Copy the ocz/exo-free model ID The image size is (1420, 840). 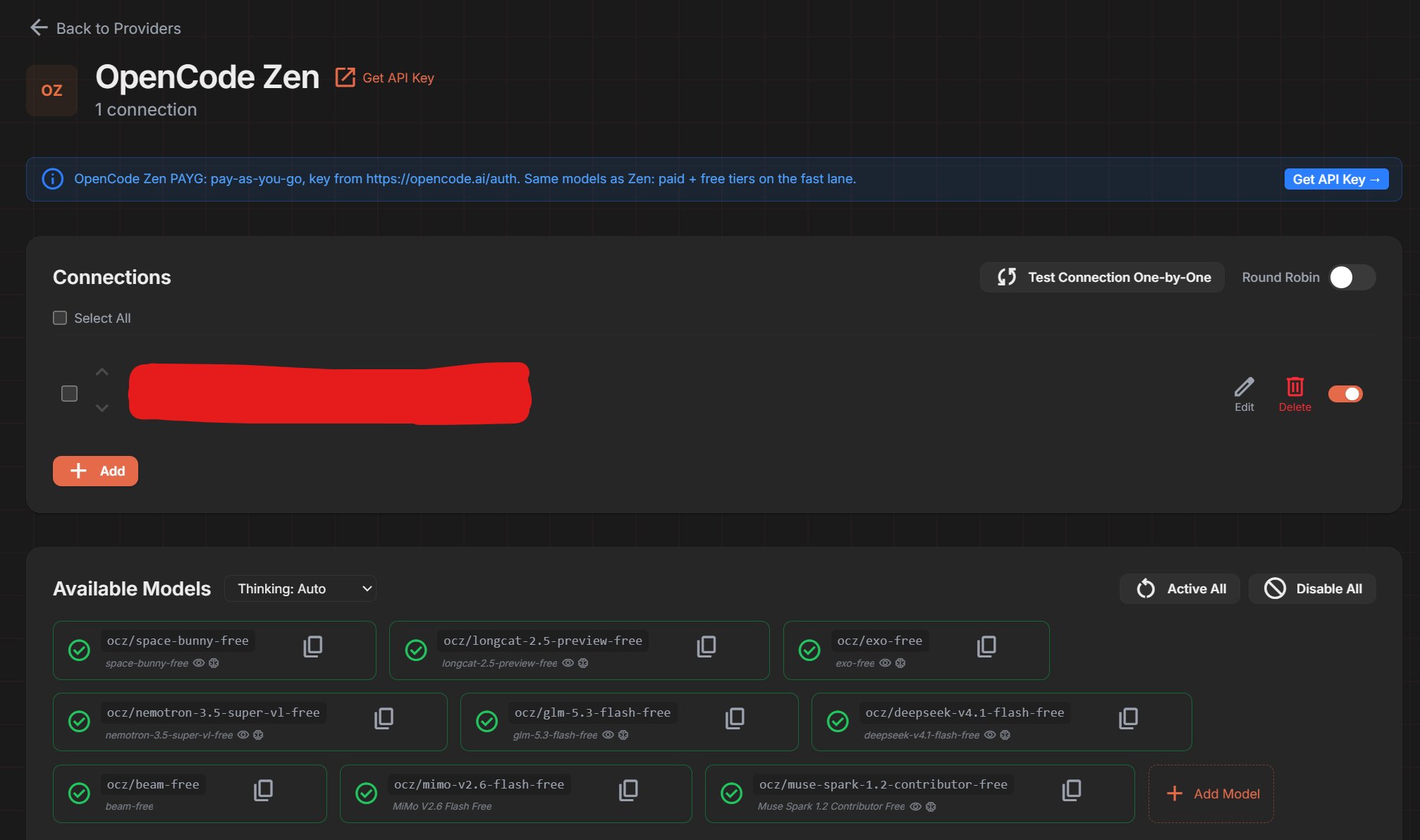[x=987, y=646]
